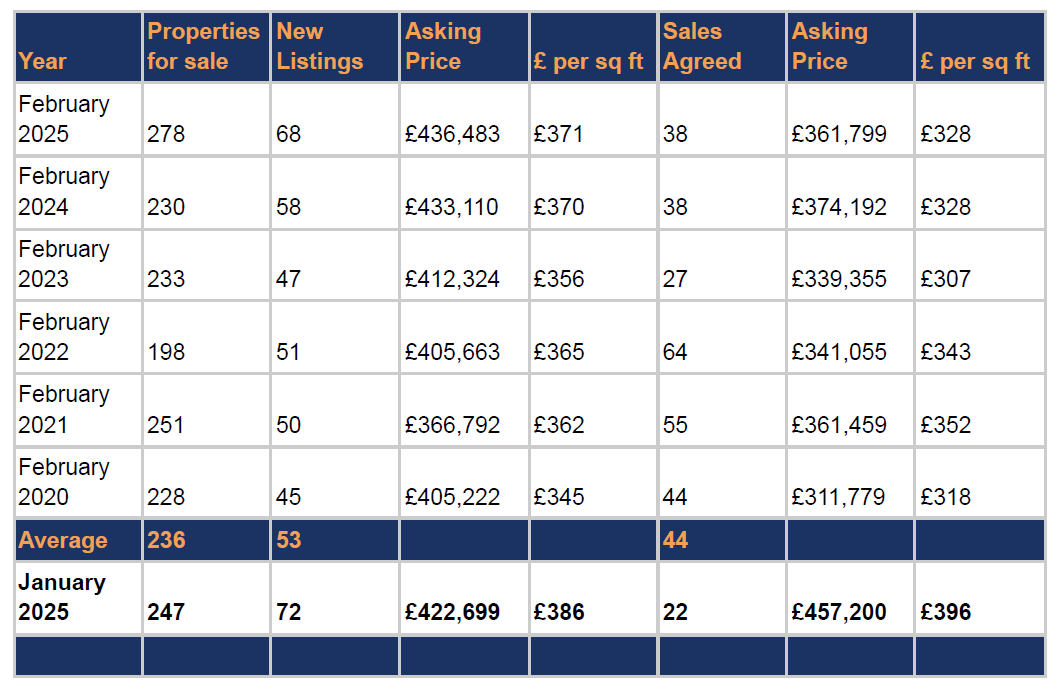This screenshot has width=1061, height=691.
Task: Select the January 2025 row label
Action: click(62, 597)
